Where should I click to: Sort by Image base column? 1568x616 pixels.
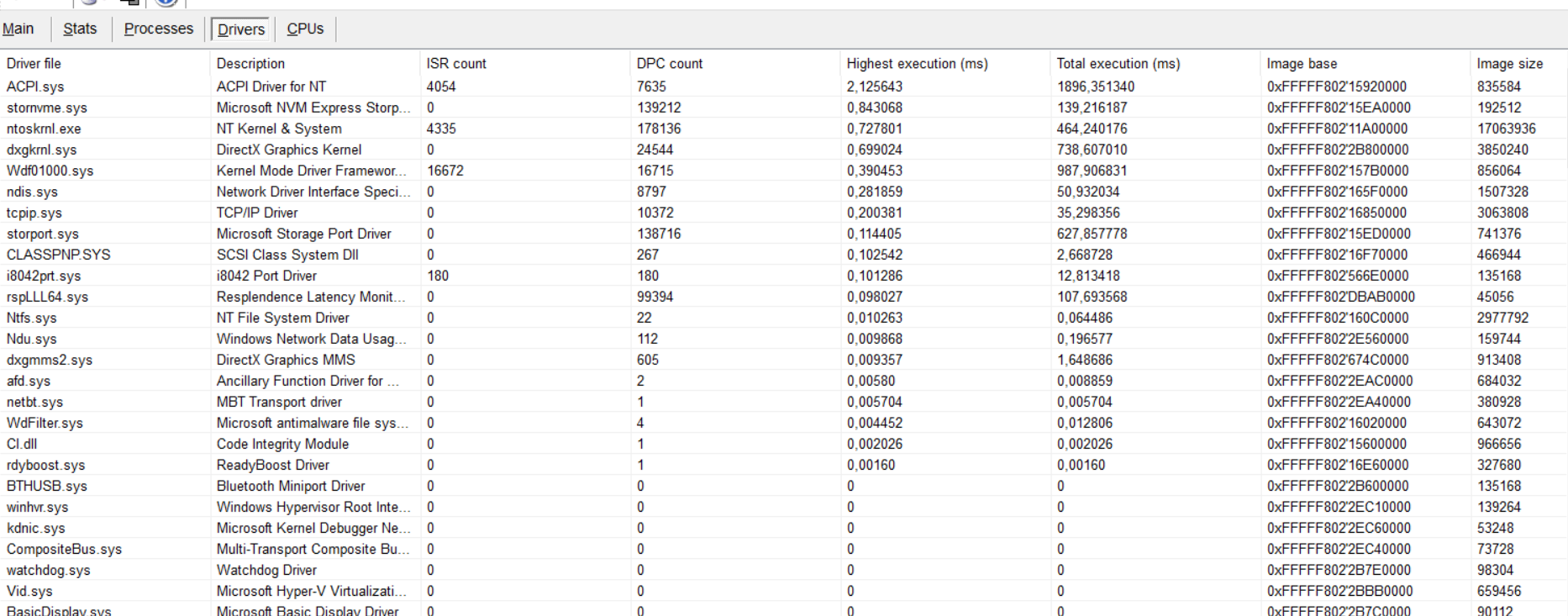pyautogui.click(x=1302, y=64)
